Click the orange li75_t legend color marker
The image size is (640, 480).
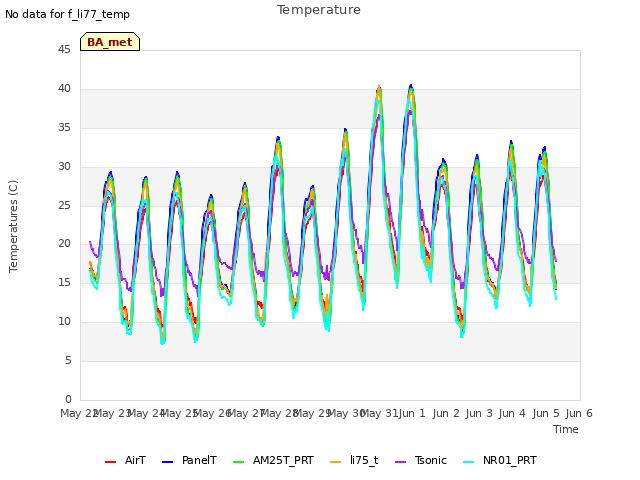point(336,462)
